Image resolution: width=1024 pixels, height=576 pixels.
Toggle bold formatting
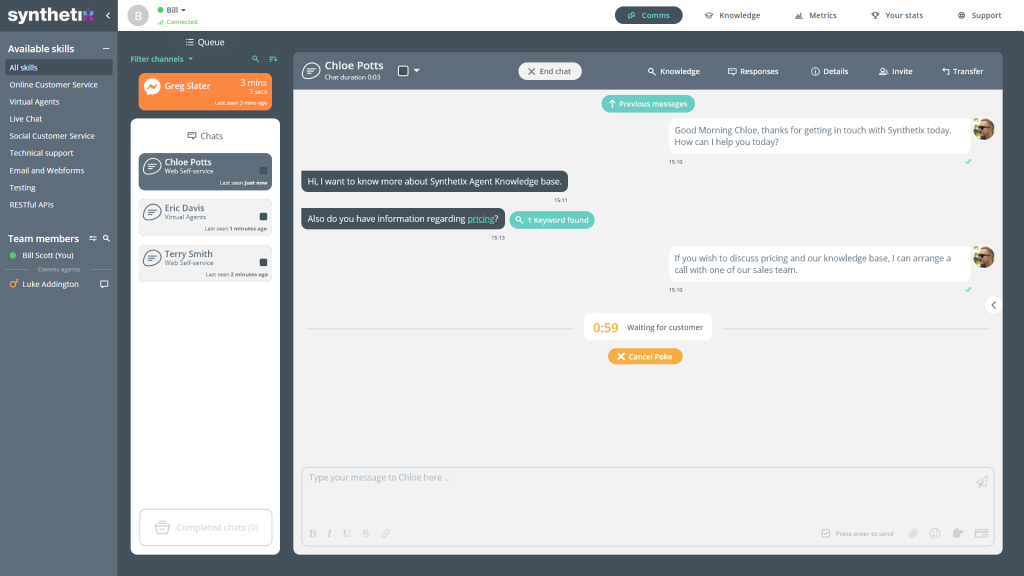point(313,534)
